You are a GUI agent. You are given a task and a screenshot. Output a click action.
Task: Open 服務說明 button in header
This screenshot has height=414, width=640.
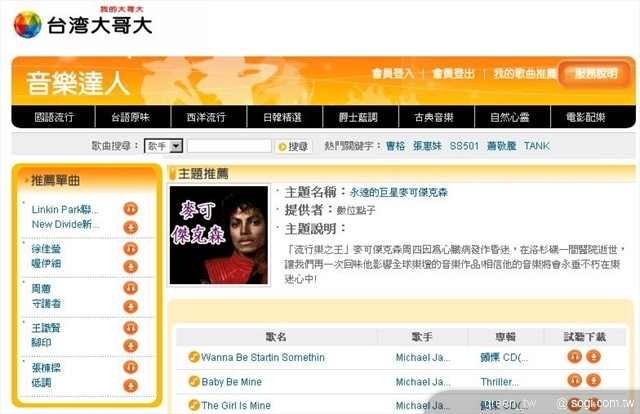click(x=595, y=74)
